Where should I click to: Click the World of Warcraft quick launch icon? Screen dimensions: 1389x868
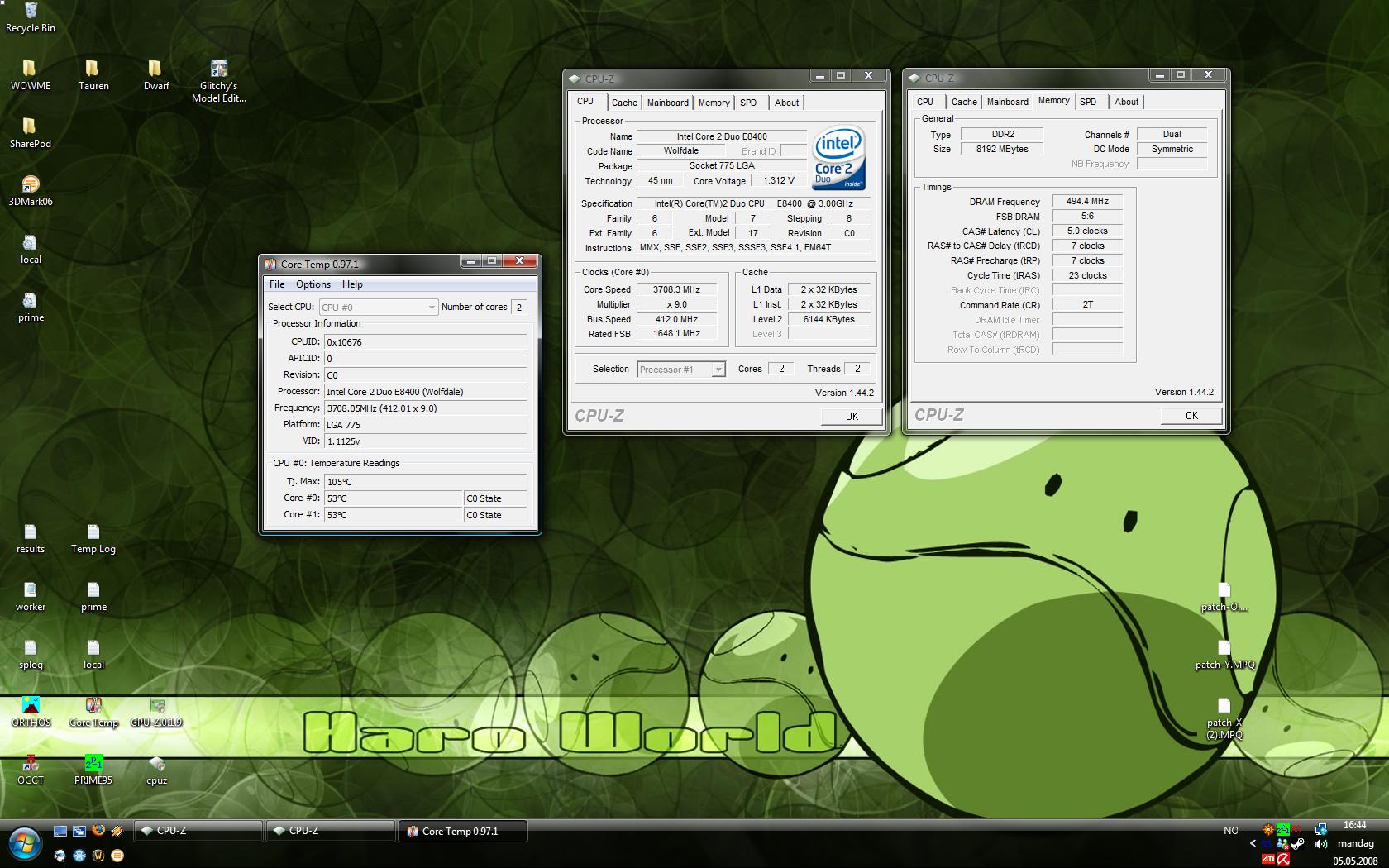click(x=98, y=856)
